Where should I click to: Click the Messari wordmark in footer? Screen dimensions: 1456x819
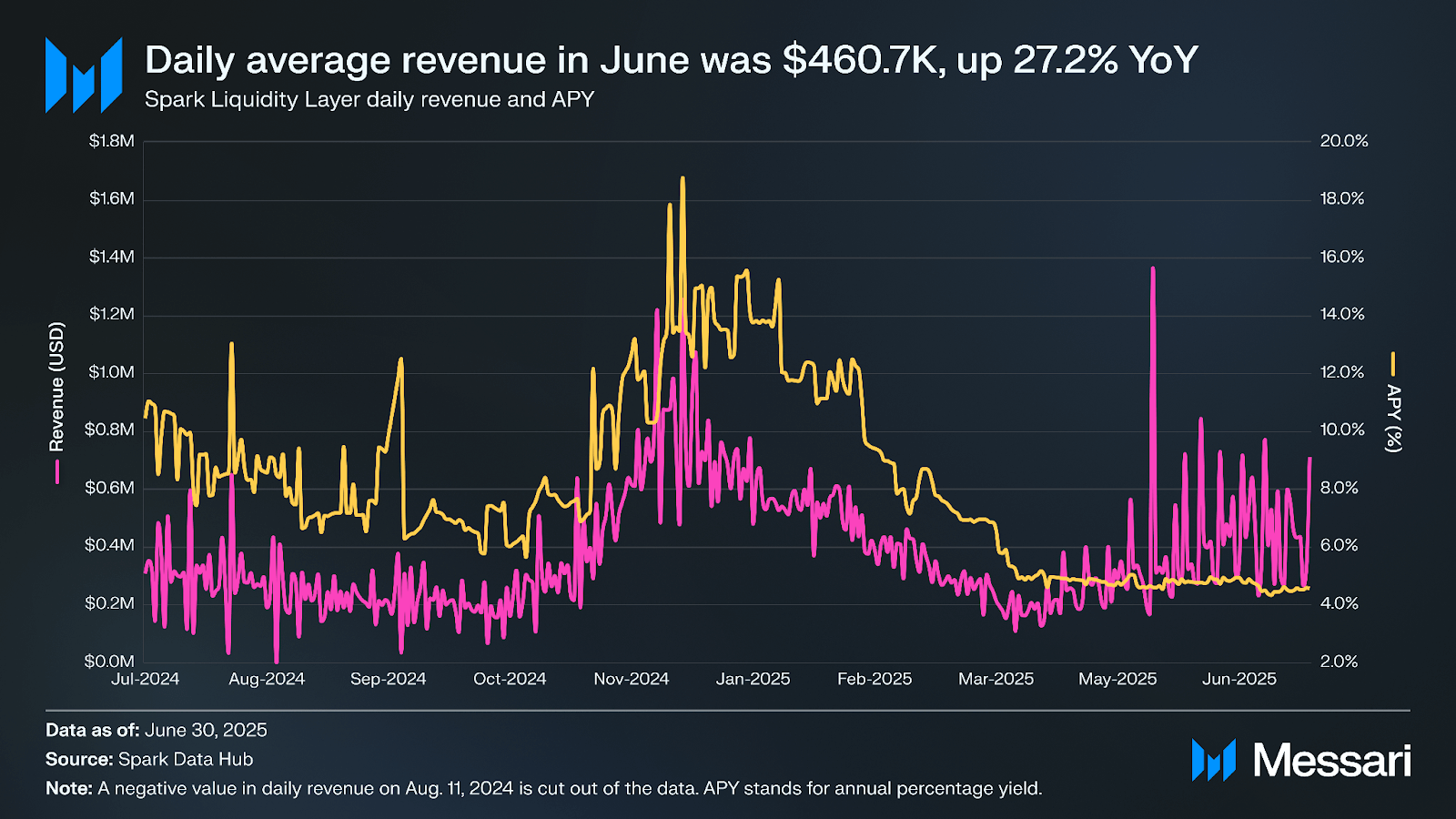pos(1332,760)
